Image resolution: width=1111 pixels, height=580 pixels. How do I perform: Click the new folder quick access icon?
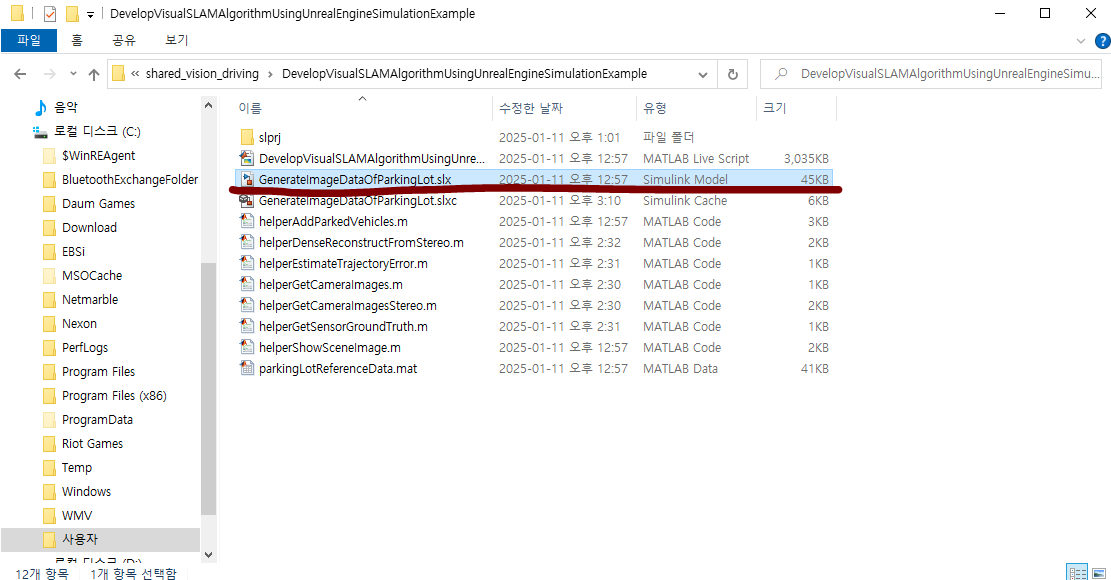[72, 13]
